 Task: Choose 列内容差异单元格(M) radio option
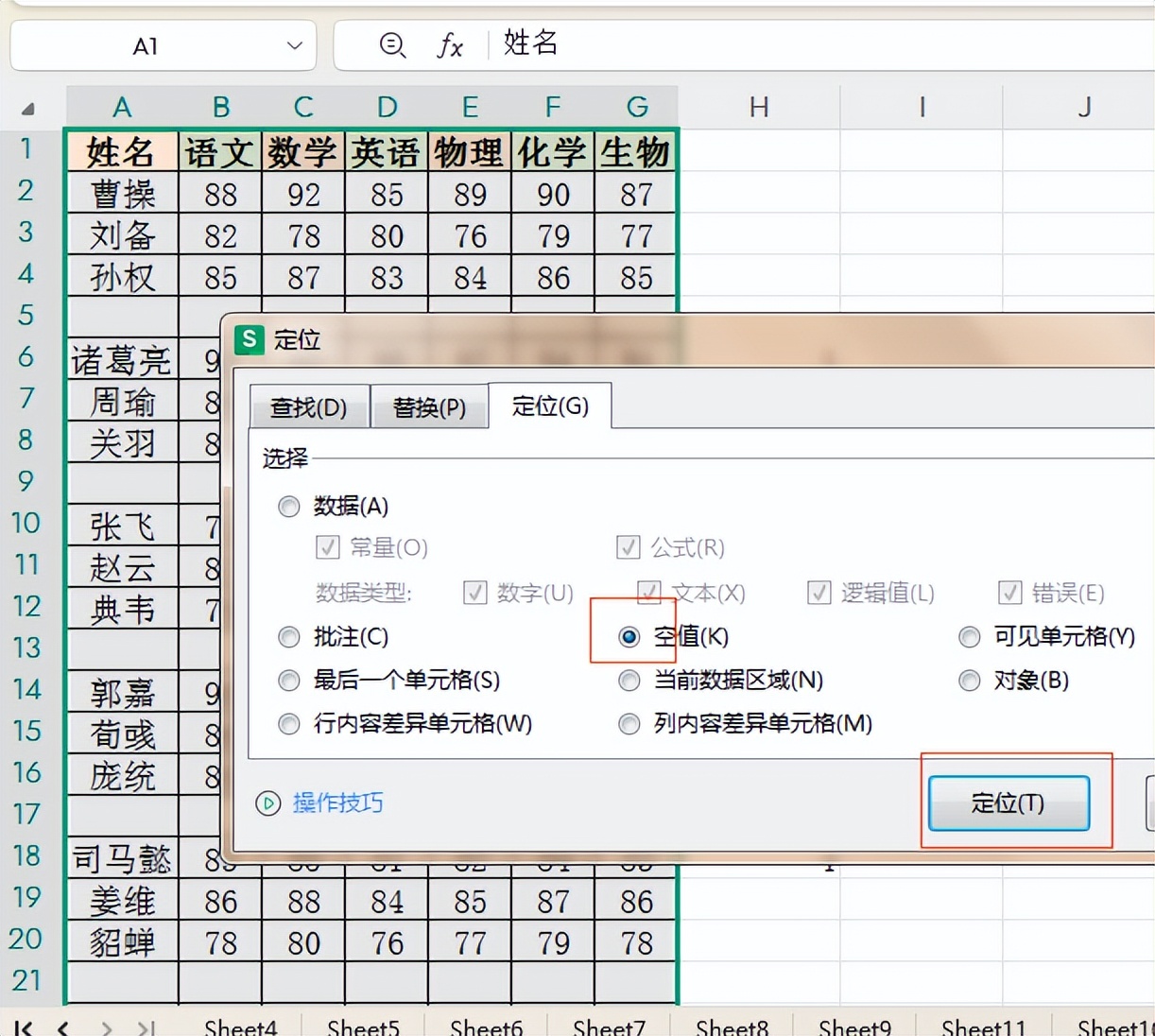click(629, 725)
